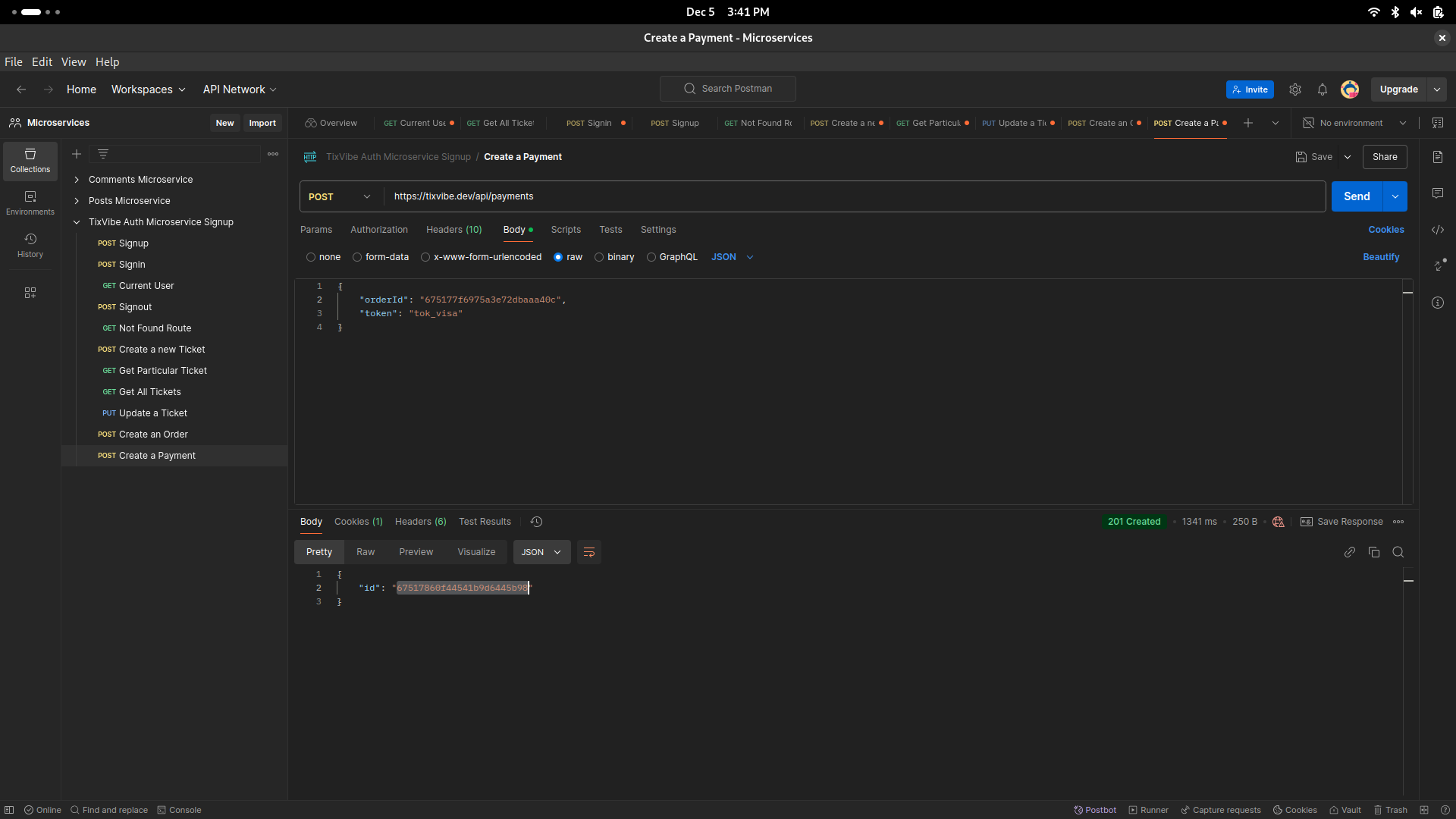The width and height of the screenshot is (1456, 819).
Task: Expand the Posts Microservice collection
Action: coord(77,201)
